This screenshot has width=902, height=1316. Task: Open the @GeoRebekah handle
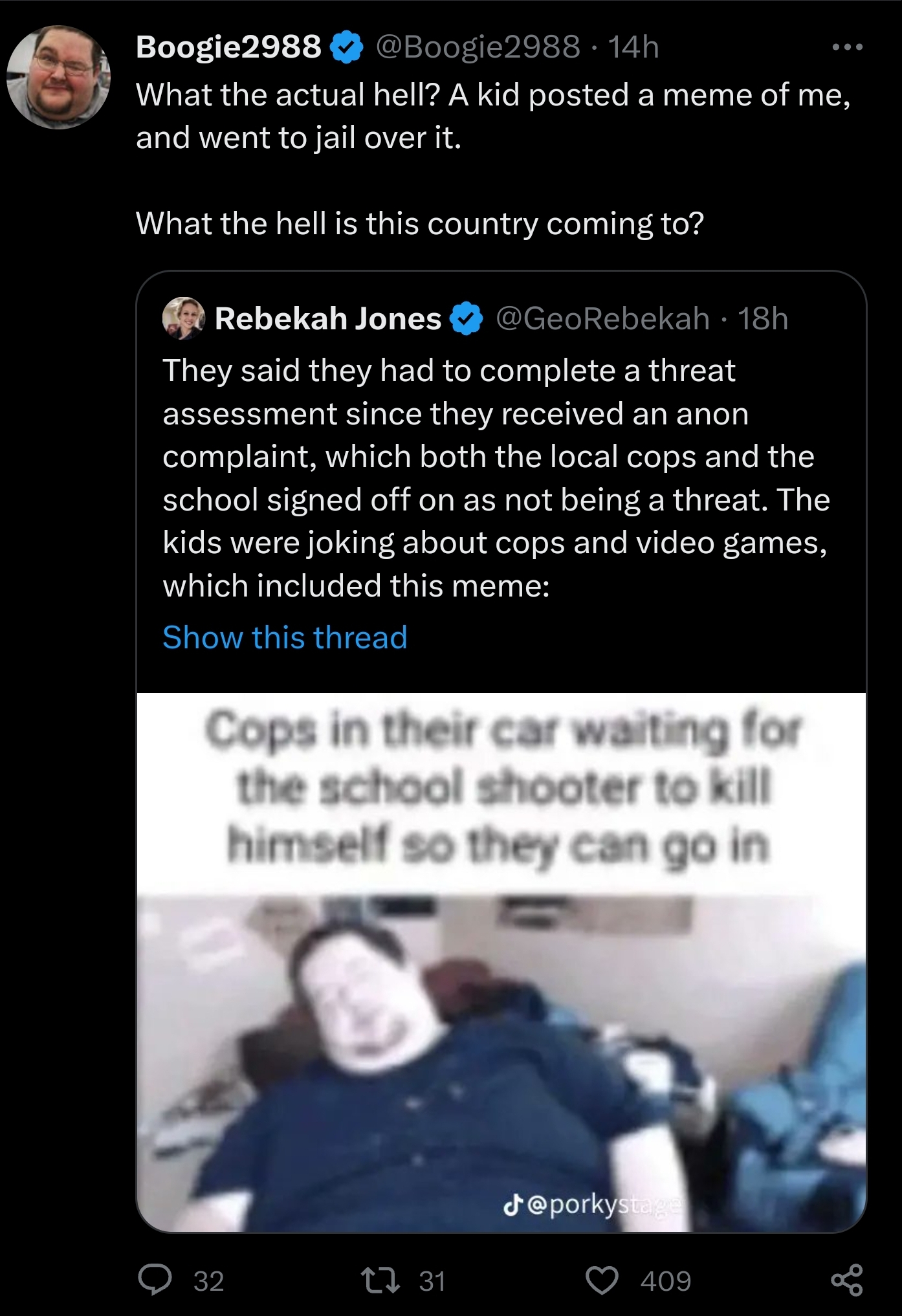[602, 319]
